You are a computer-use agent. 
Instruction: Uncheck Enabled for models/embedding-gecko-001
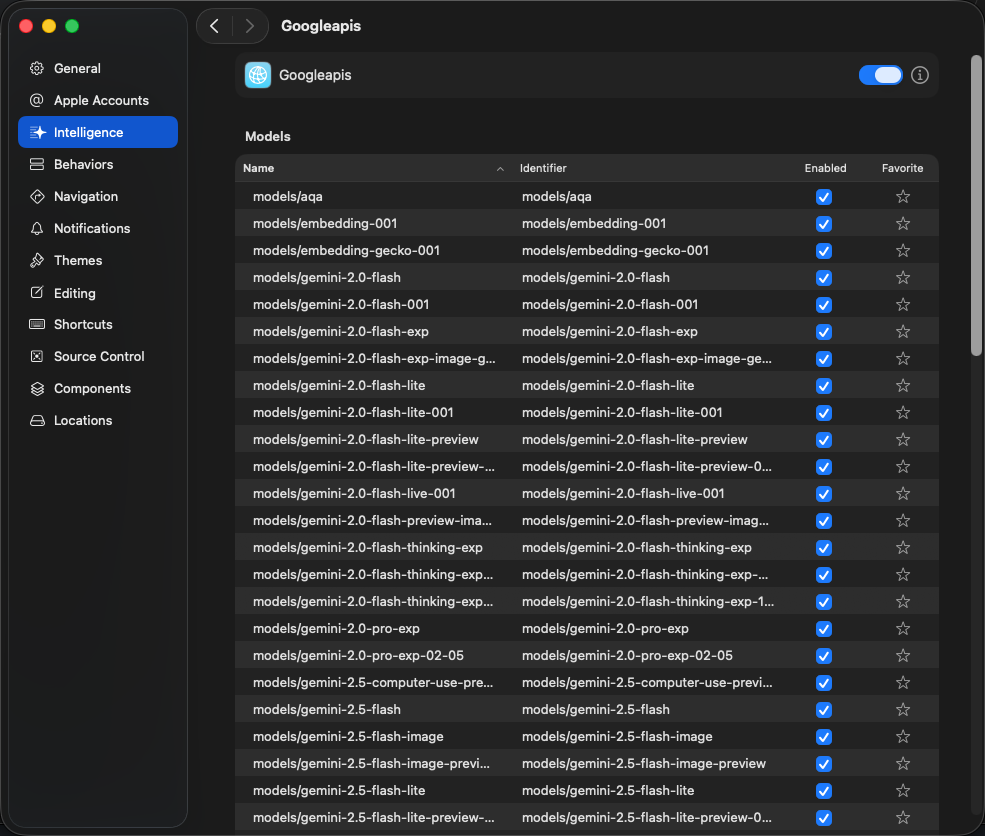point(824,251)
